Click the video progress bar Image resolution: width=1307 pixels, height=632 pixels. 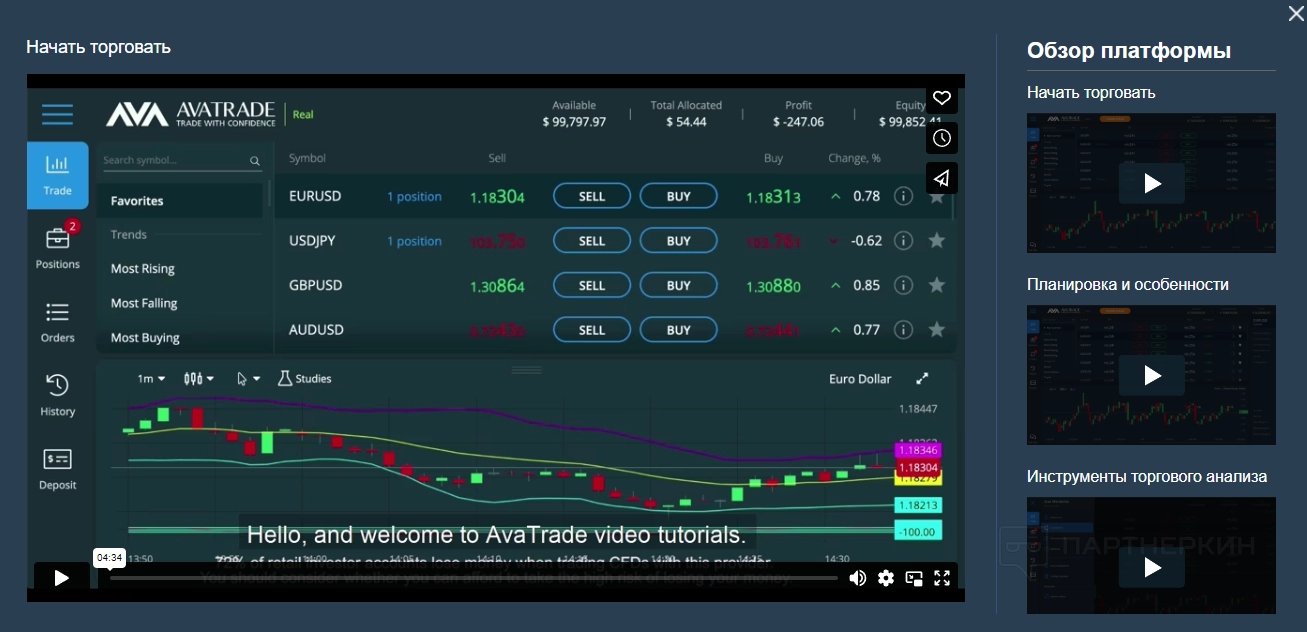tap(474, 578)
